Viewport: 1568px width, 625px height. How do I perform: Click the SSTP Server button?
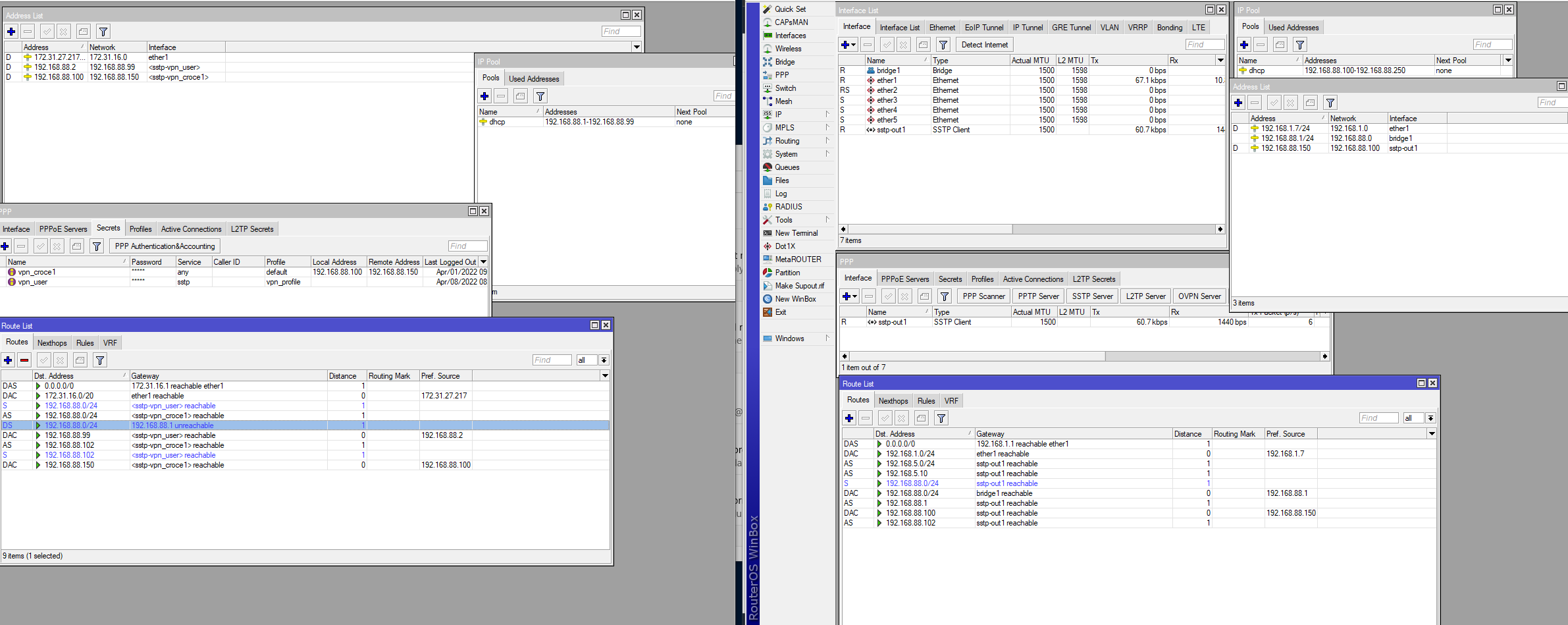1092,296
